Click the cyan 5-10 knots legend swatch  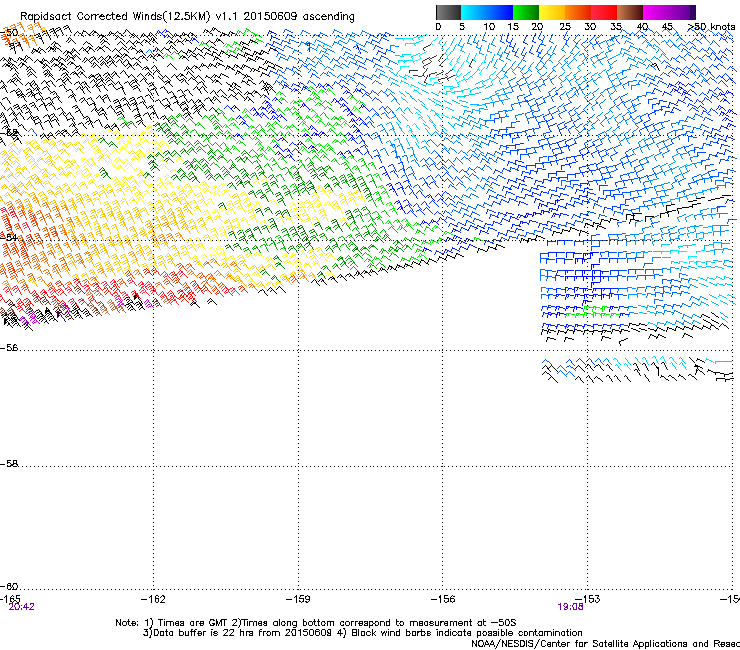(x=474, y=12)
